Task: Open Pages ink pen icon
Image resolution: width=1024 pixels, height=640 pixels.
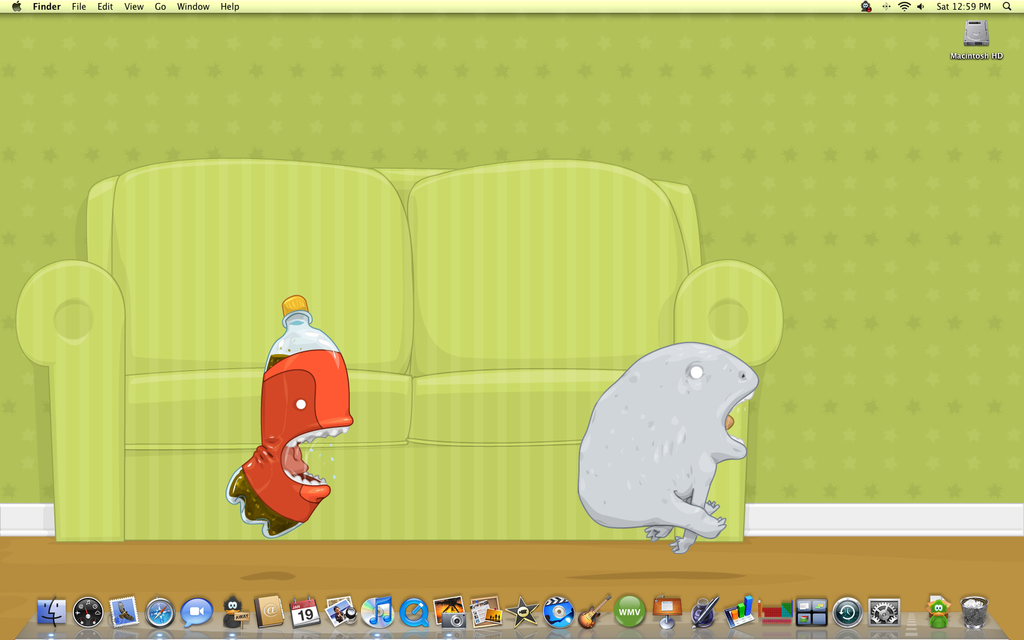Action: [704, 612]
